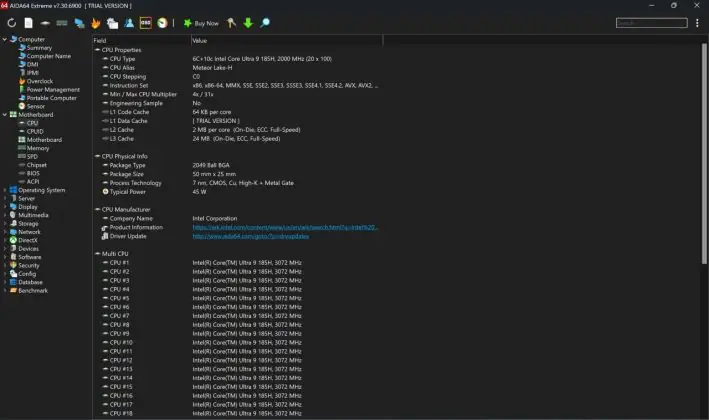Expand the Benchmark tree node

(5, 291)
